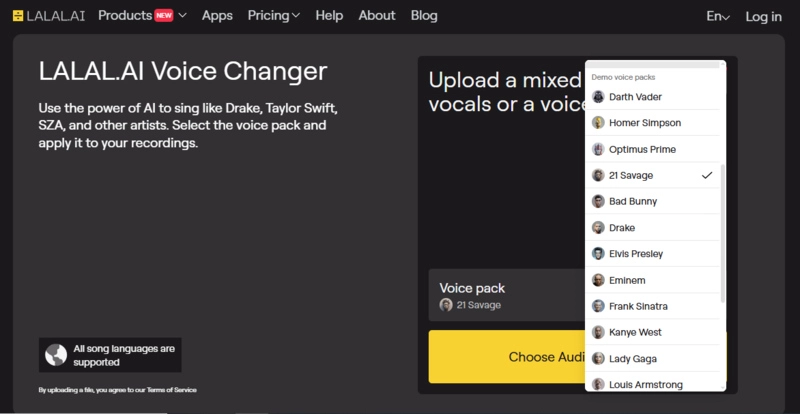Click the checkmark next to 21 Savage
800x414 pixels.
(x=707, y=175)
